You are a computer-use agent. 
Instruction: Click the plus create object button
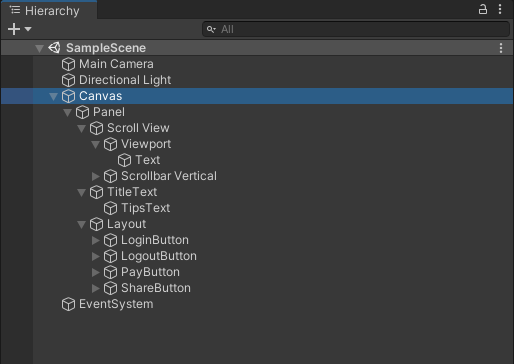(14, 29)
